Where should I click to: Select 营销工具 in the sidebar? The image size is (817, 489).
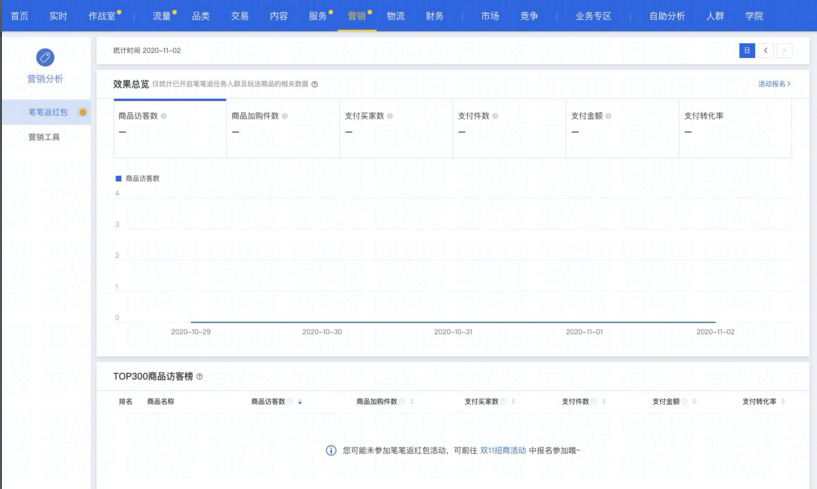click(46, 137)
